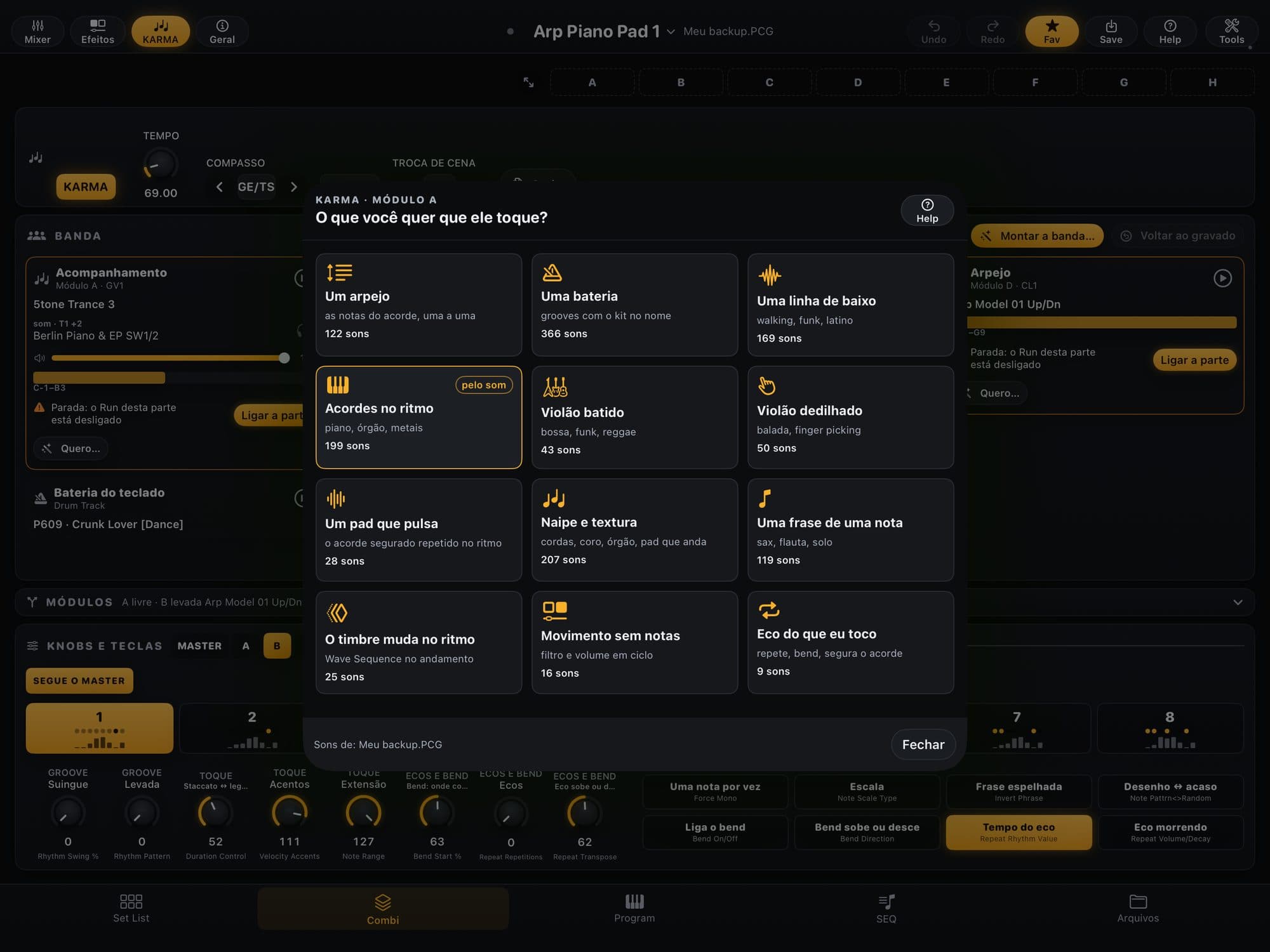Toggle Liga o bend switch
The height and width of the screenshot is (952, 1270).
[715, 832]
